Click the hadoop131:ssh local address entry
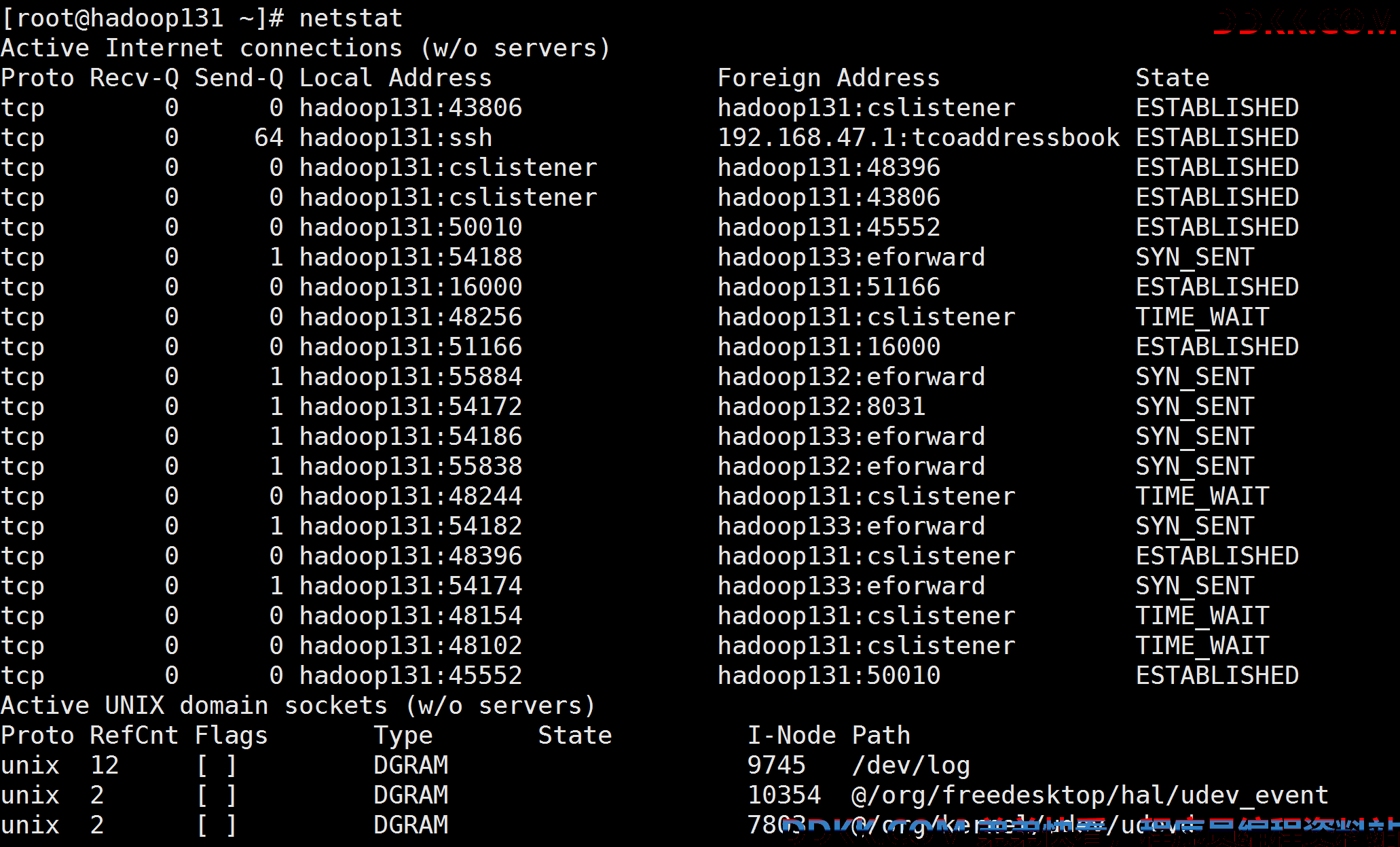This screenshot has width=1400, height=847. point(396,138)
